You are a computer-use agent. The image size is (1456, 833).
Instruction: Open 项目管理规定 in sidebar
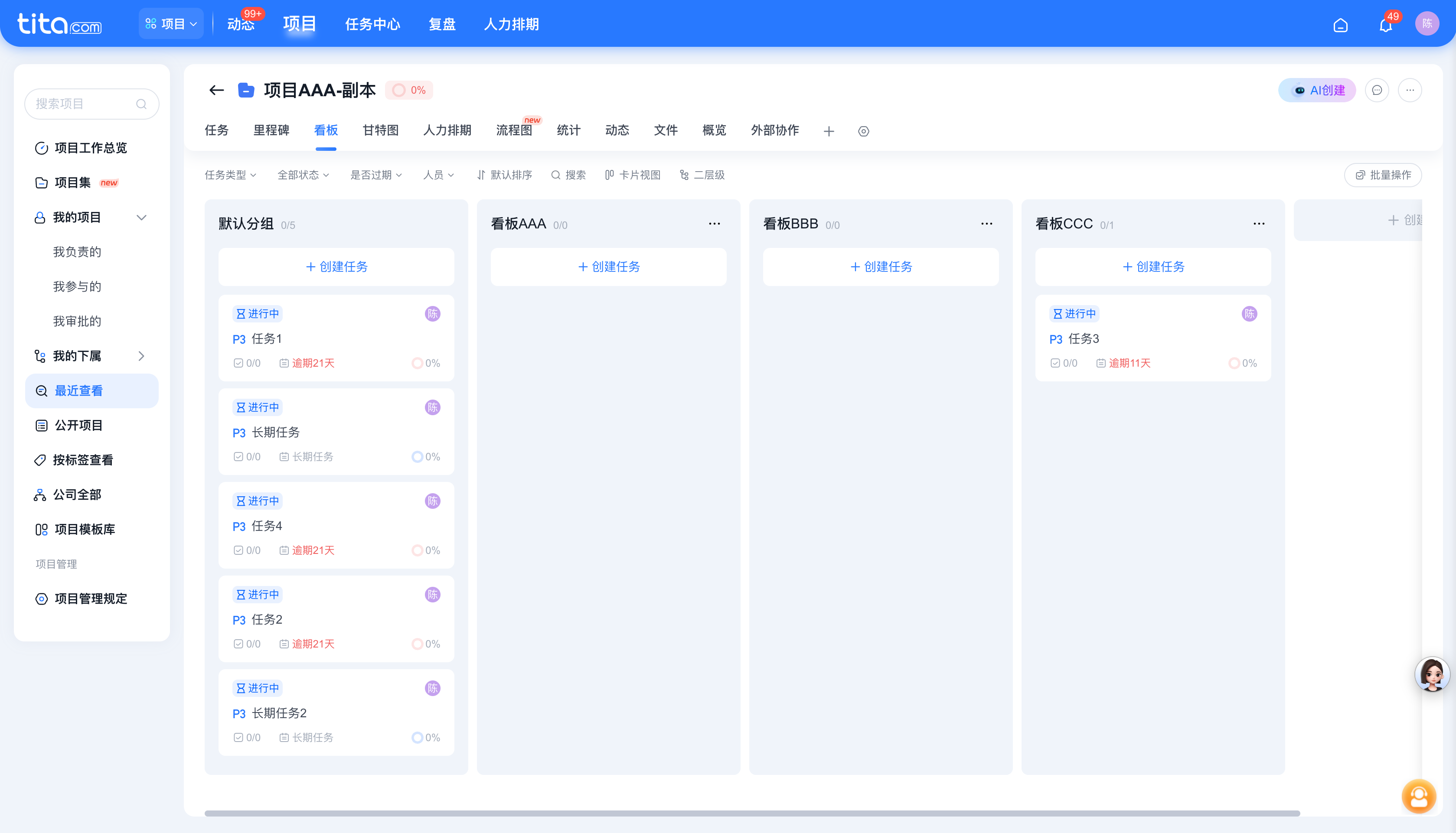(91, 599)
